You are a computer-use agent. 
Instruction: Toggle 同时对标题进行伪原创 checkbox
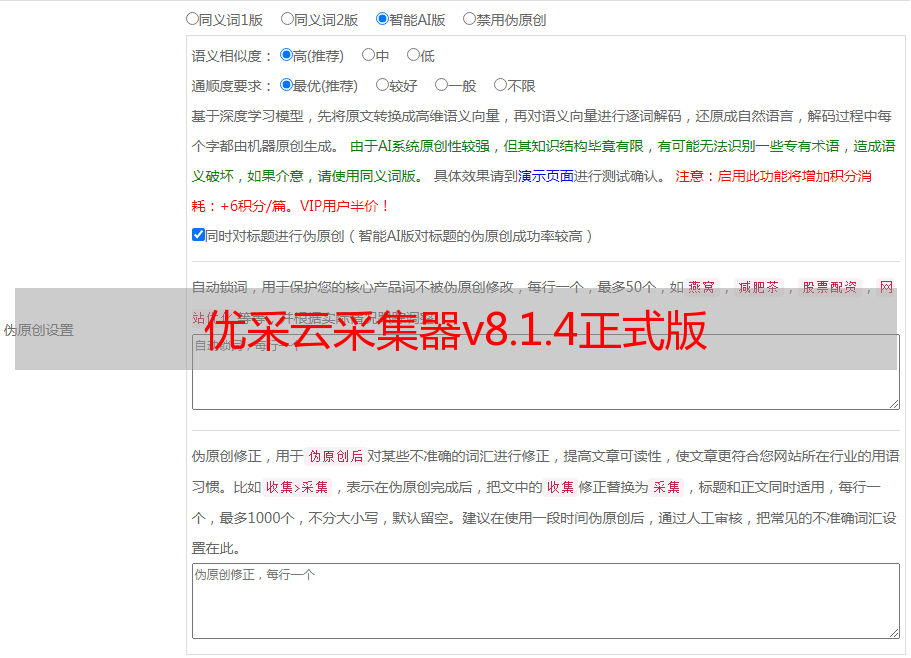[198, 235]
